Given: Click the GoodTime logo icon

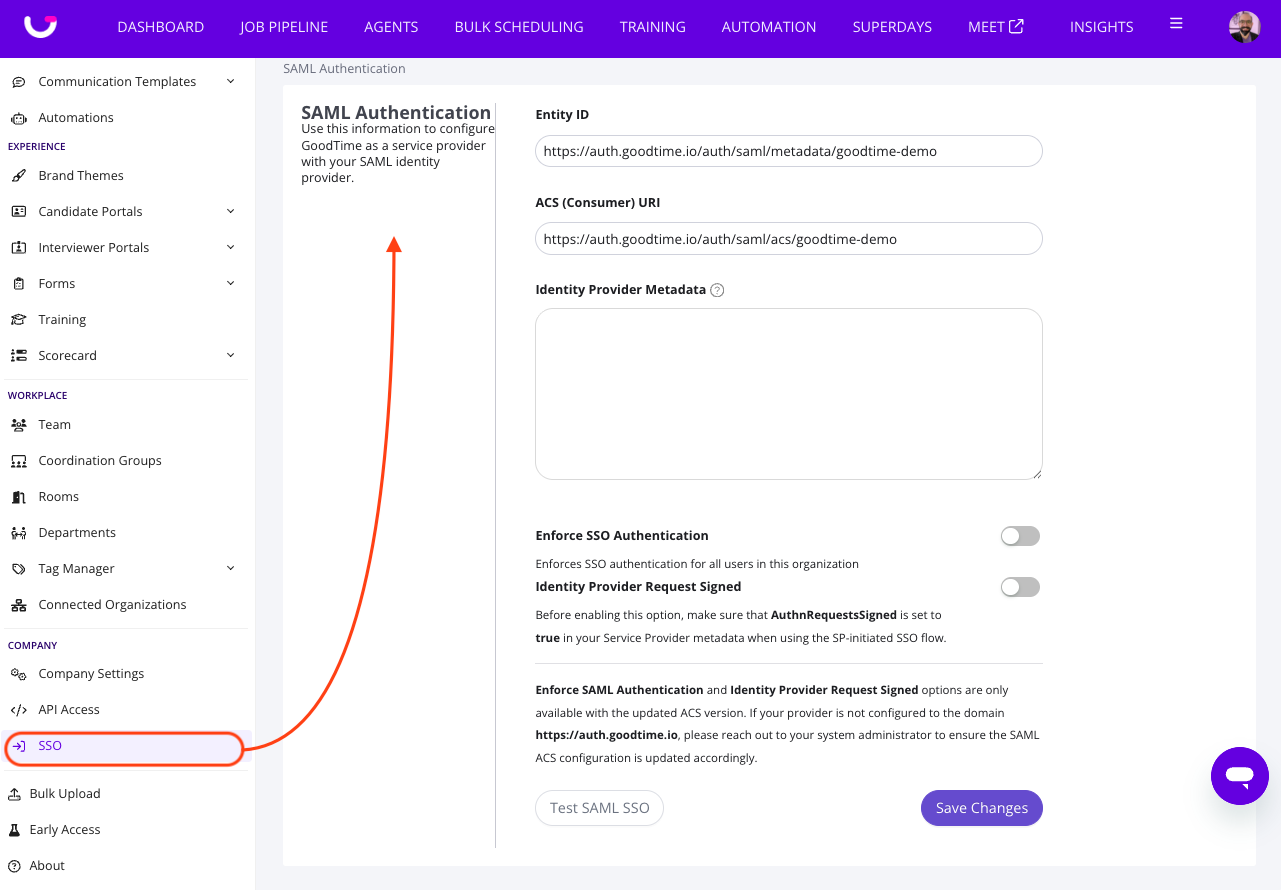Looking at the screenshot, I should (40, 26).
